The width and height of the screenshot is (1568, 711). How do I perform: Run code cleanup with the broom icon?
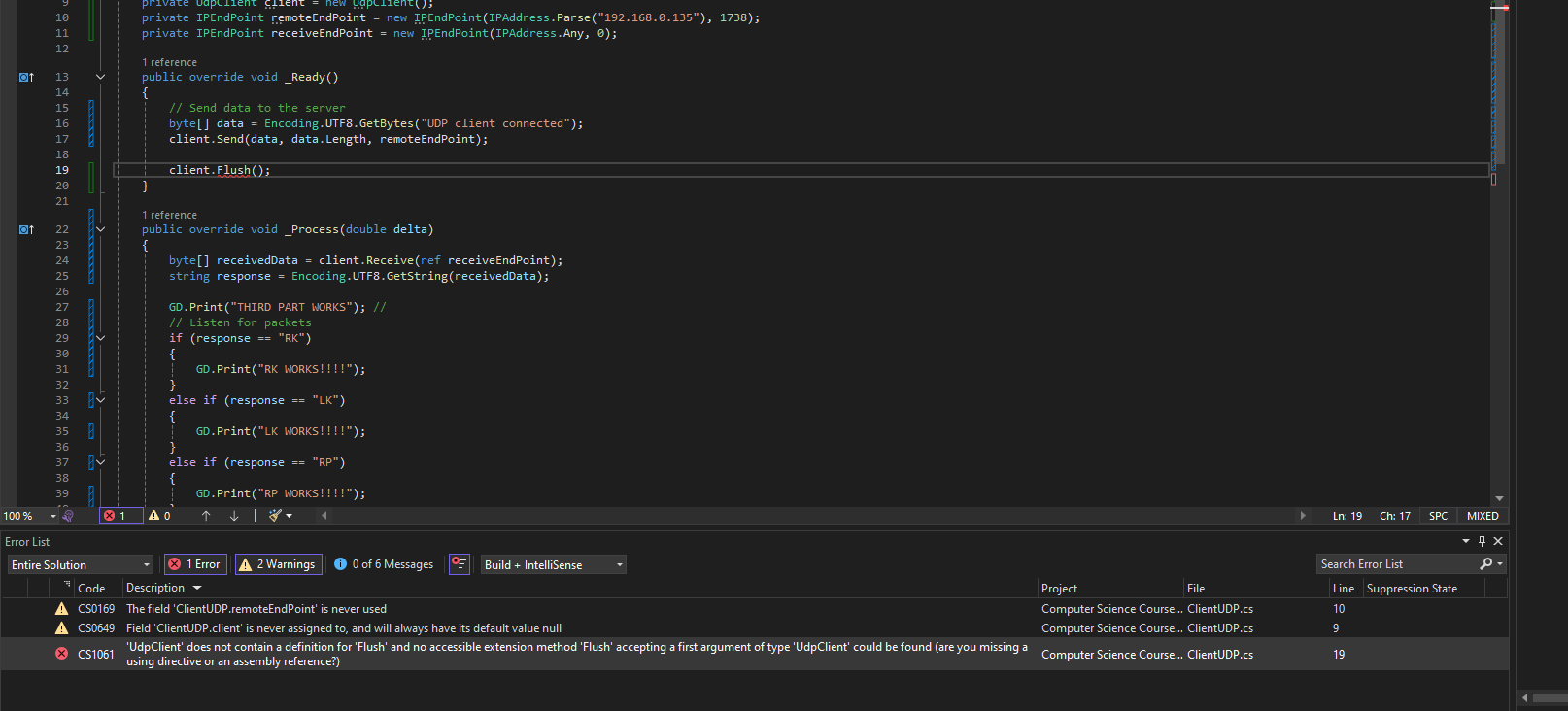[x=275, y=516]
